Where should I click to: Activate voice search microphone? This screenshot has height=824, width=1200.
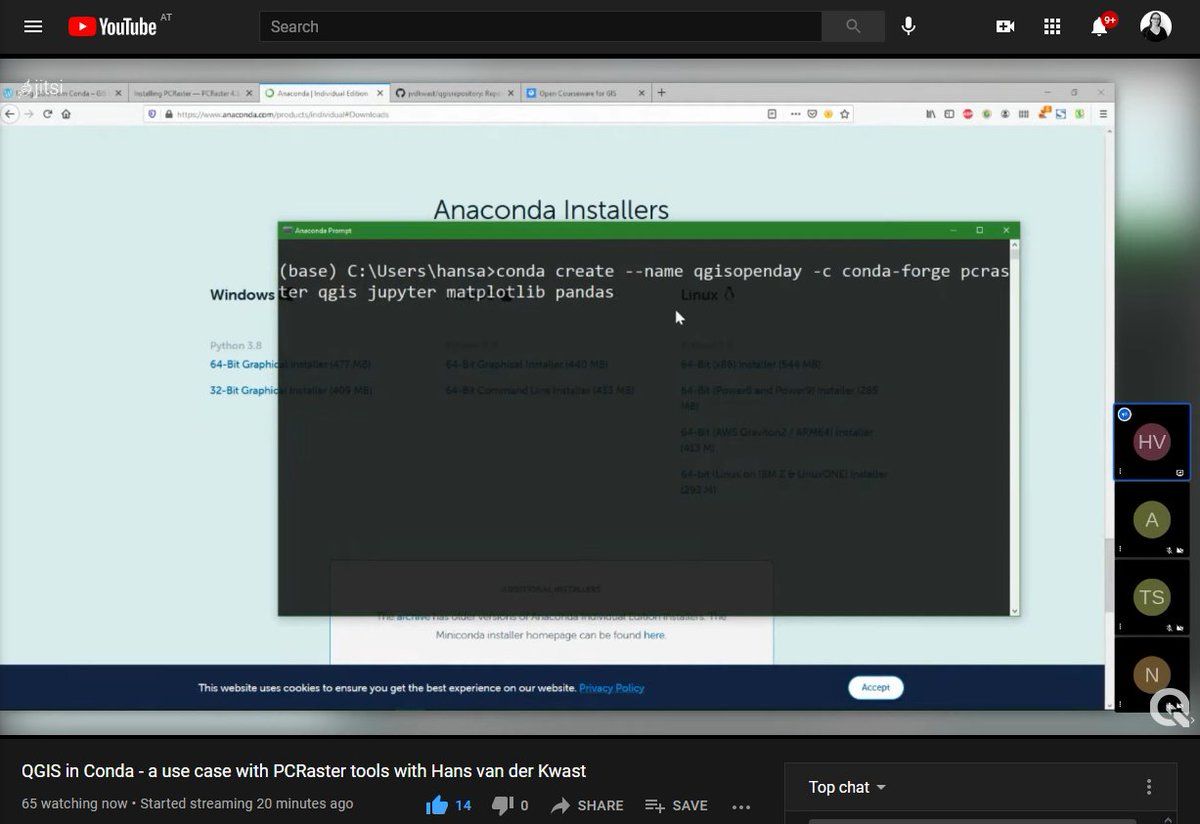908,27
